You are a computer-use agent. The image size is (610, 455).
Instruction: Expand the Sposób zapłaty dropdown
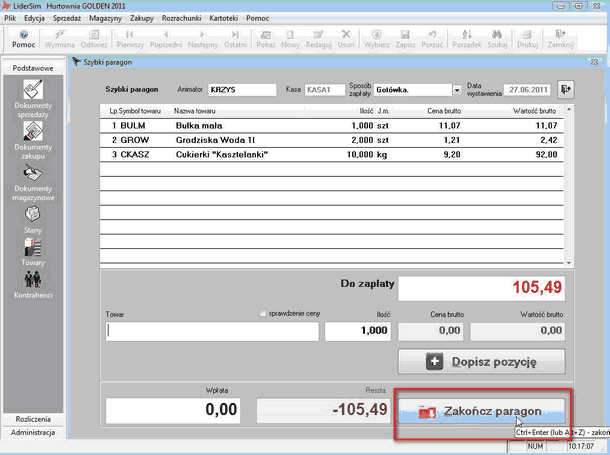(457, 90)
